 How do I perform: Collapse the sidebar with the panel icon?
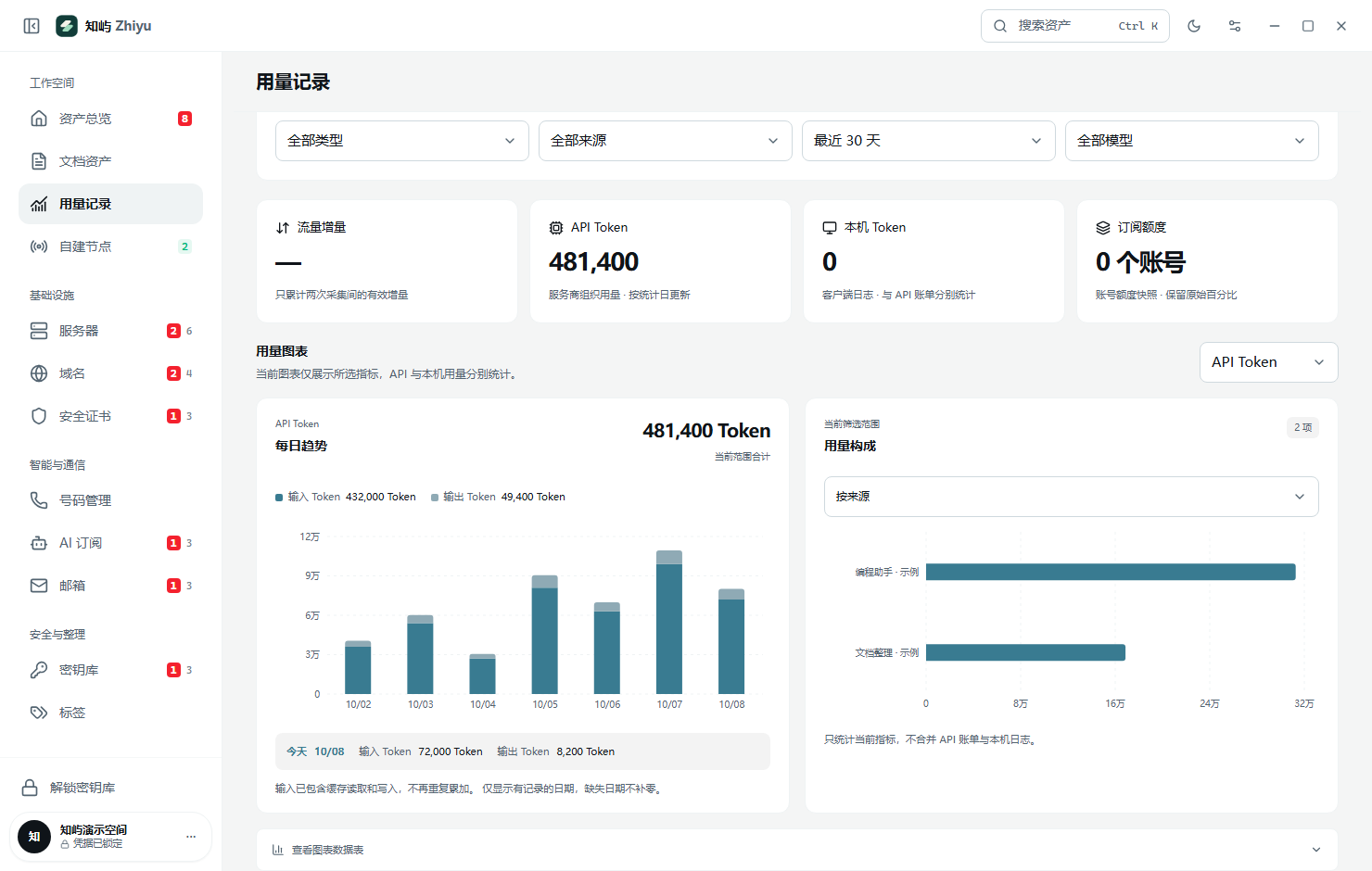pyautogui.click(x=32, y=26)
